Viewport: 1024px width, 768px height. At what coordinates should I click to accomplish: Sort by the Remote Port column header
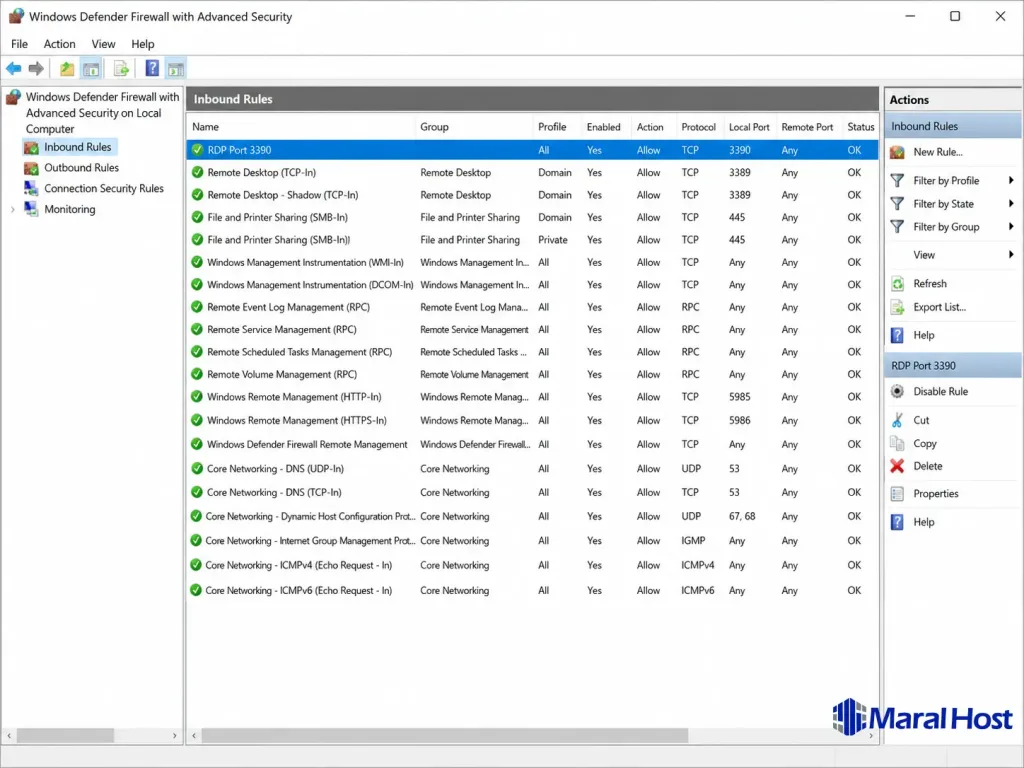coord(807,127)
